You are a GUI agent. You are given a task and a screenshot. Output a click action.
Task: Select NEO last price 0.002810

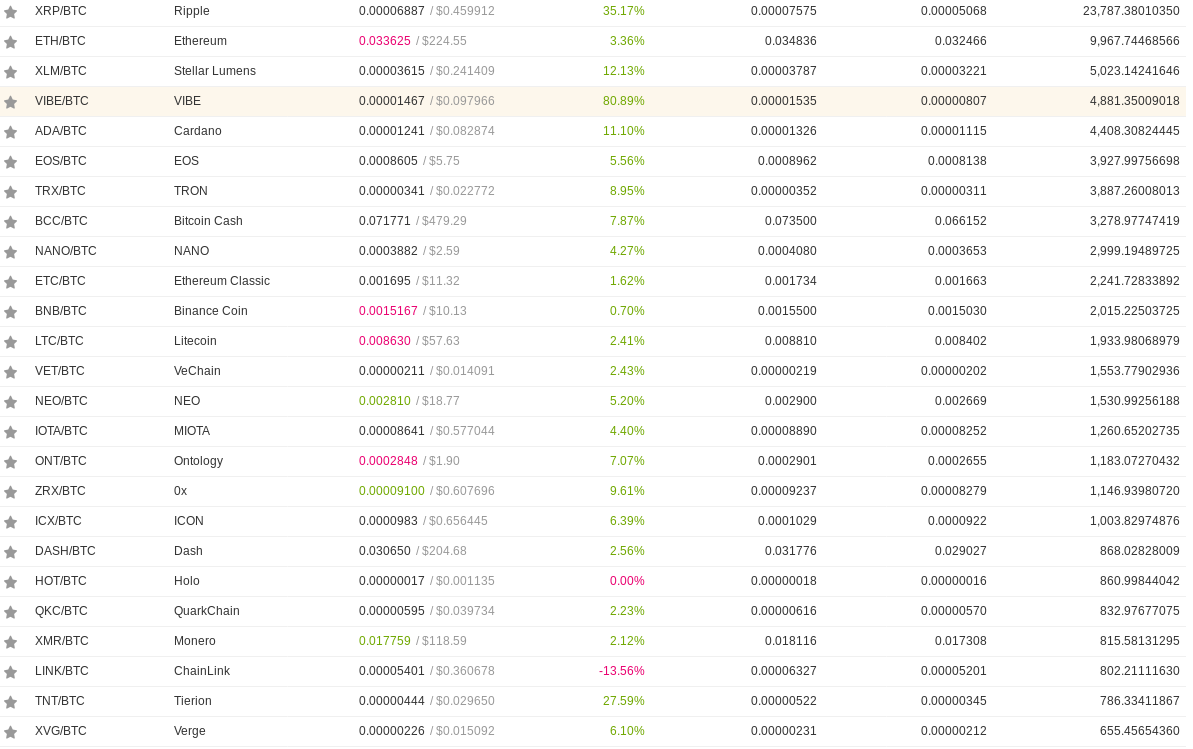(385, 400)
